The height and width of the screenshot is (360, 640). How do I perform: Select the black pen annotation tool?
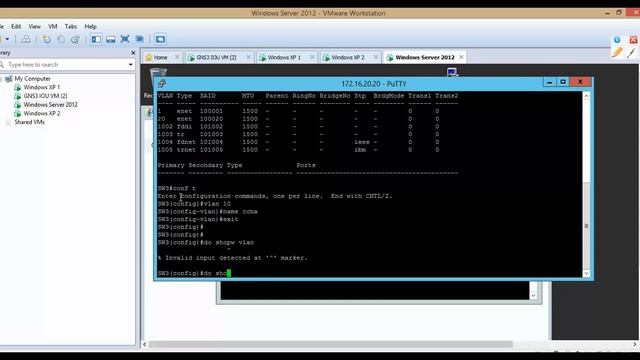[x=632, y=52]
